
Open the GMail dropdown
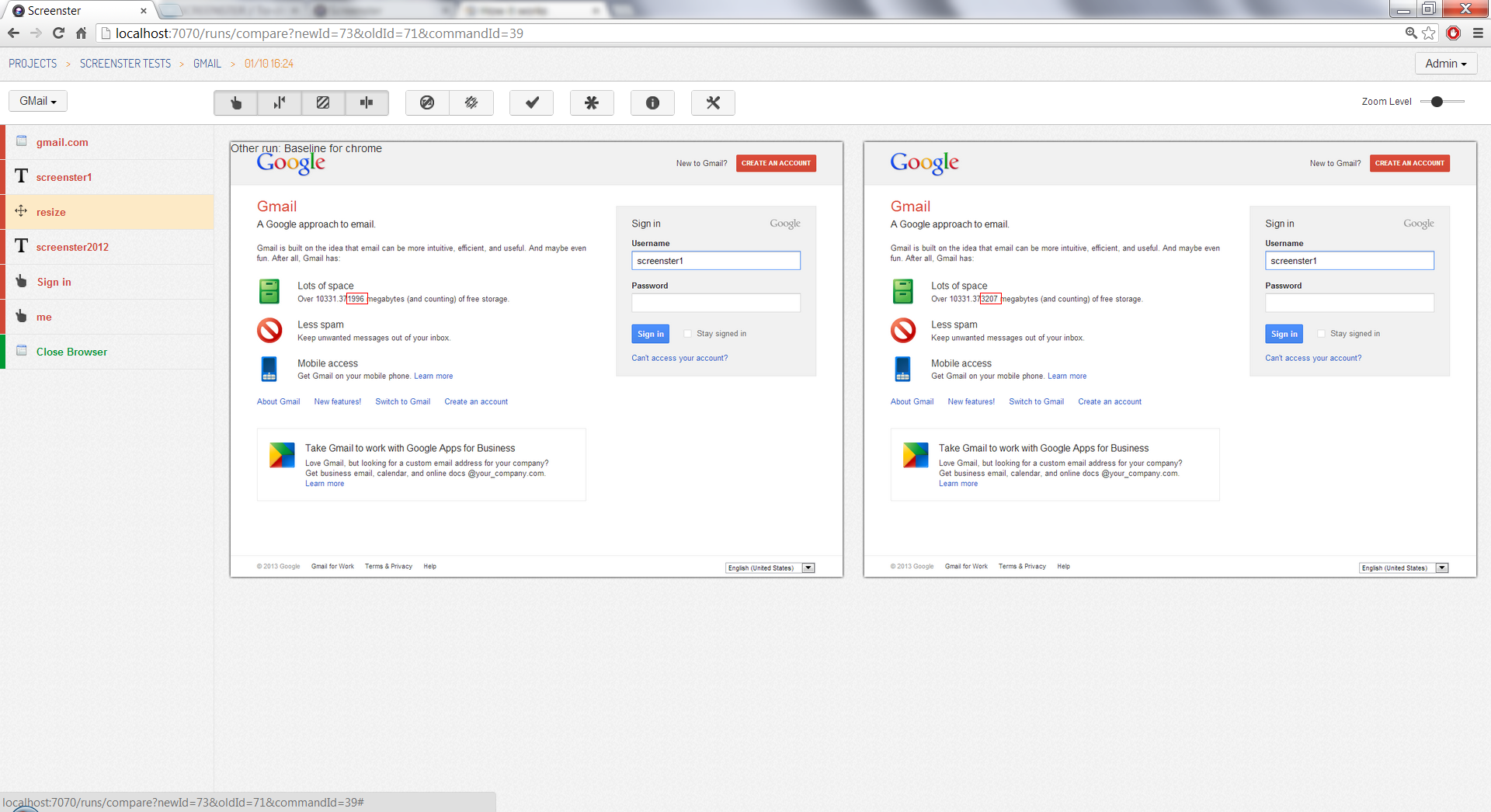coord(38,101)
